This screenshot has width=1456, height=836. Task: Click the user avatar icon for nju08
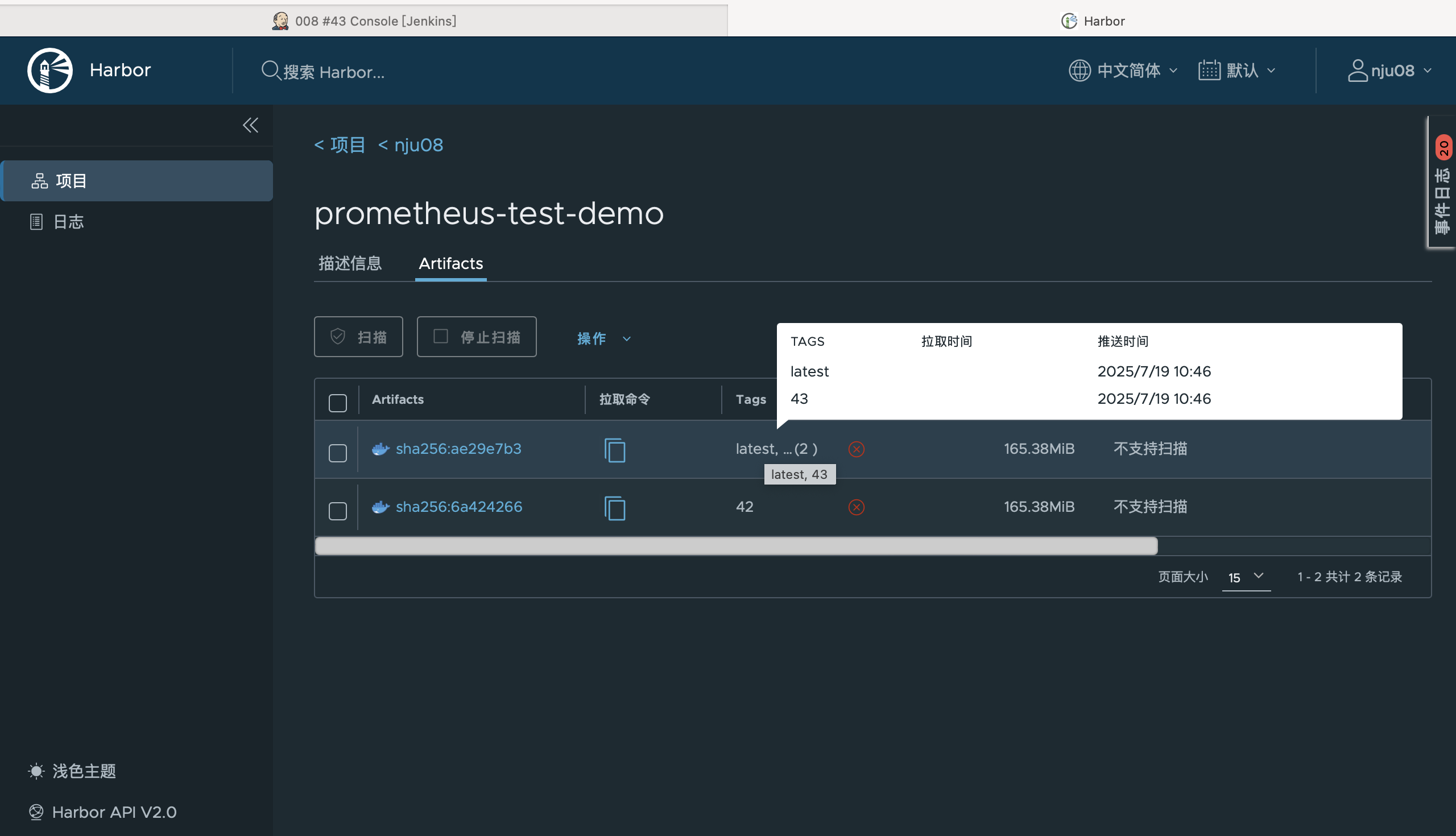(1357, 71)
